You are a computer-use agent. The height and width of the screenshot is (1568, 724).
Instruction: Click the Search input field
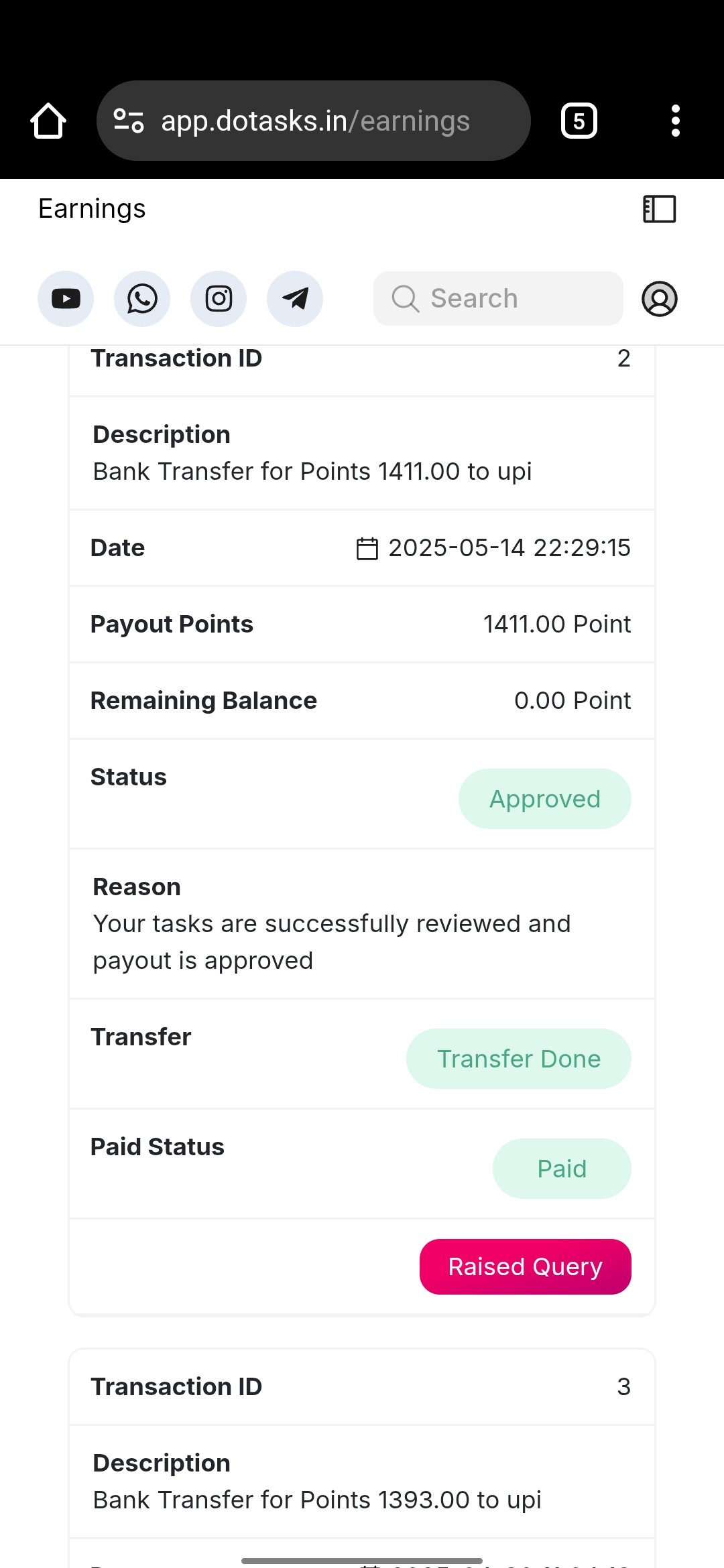(x=498, y=299)
